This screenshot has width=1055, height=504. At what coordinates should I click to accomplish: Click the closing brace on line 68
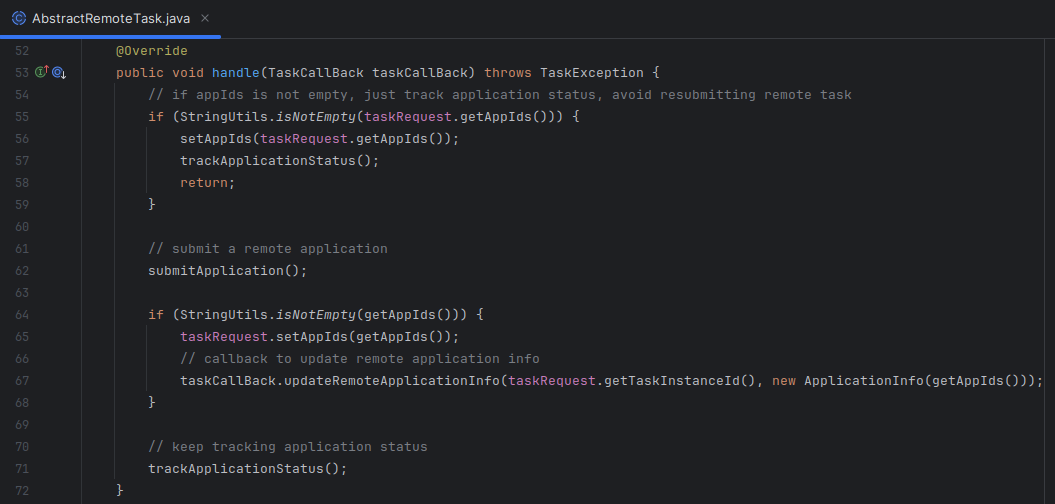(x=152, y=402)
